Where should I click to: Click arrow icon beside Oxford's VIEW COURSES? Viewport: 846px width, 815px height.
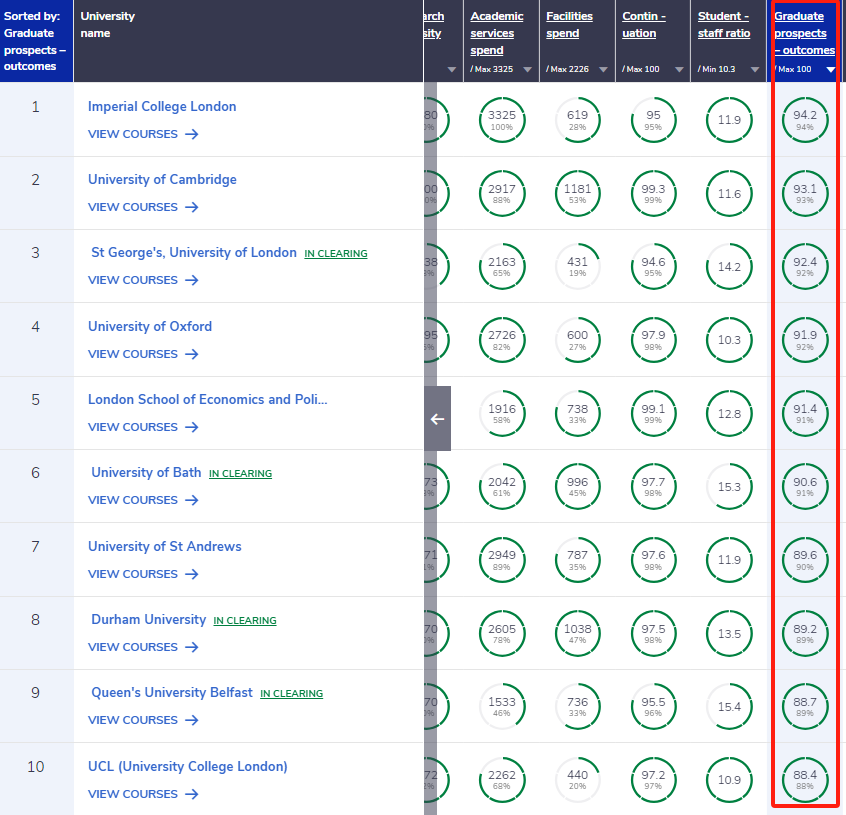pyautogui.click(x=192, y=354)
